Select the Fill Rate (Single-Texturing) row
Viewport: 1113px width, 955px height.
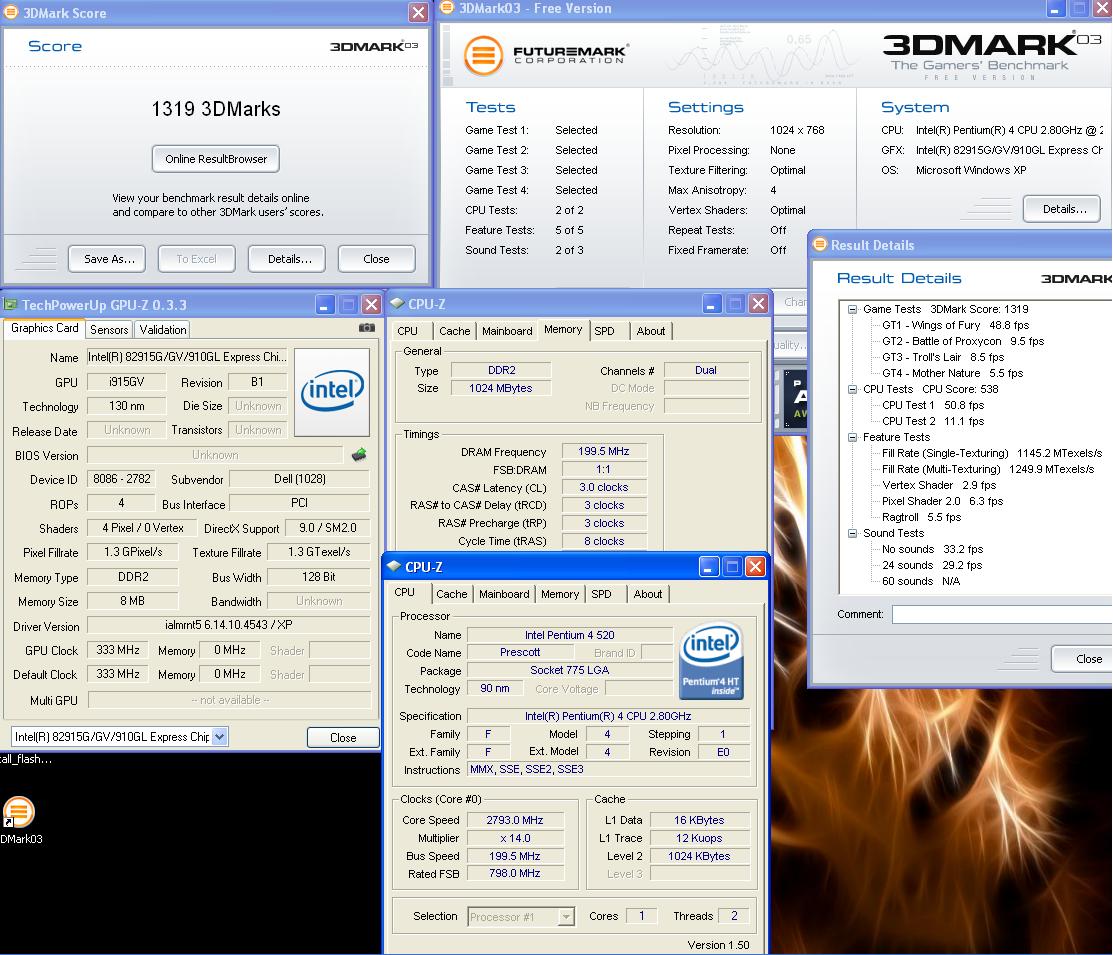click(x=992, y=453)
